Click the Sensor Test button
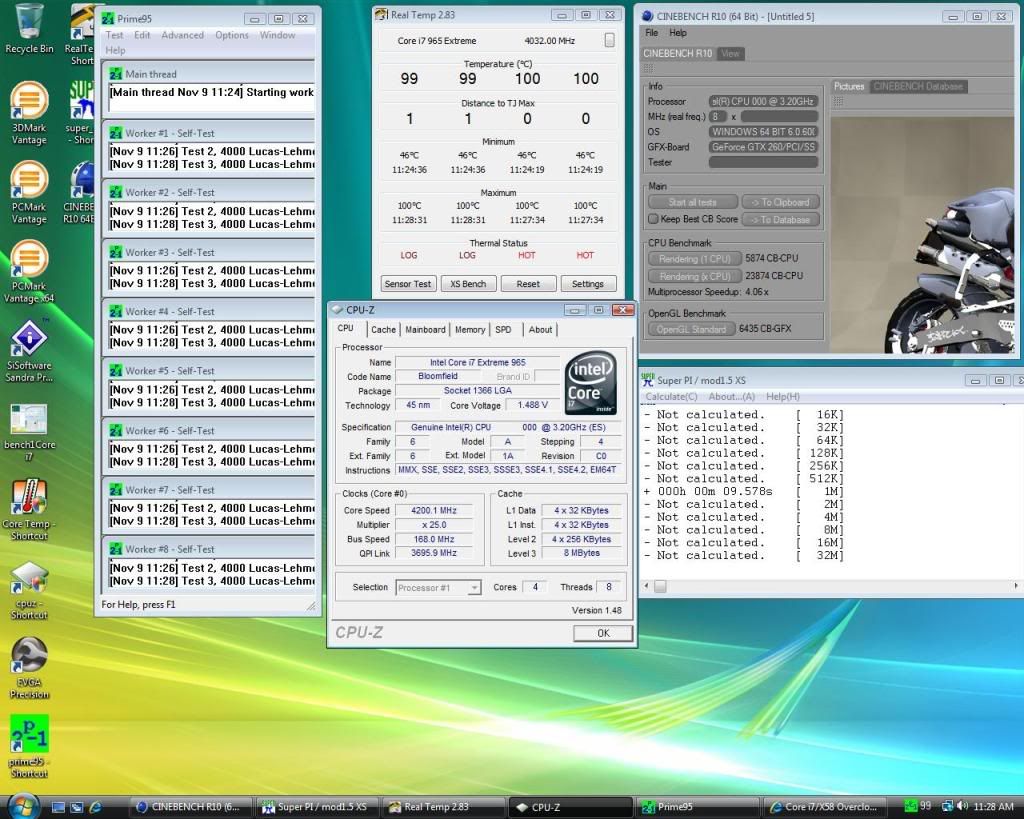Image resolution: width=1024 pixels, height=819 pixels. pyautogui.click(x=408, y=284)
